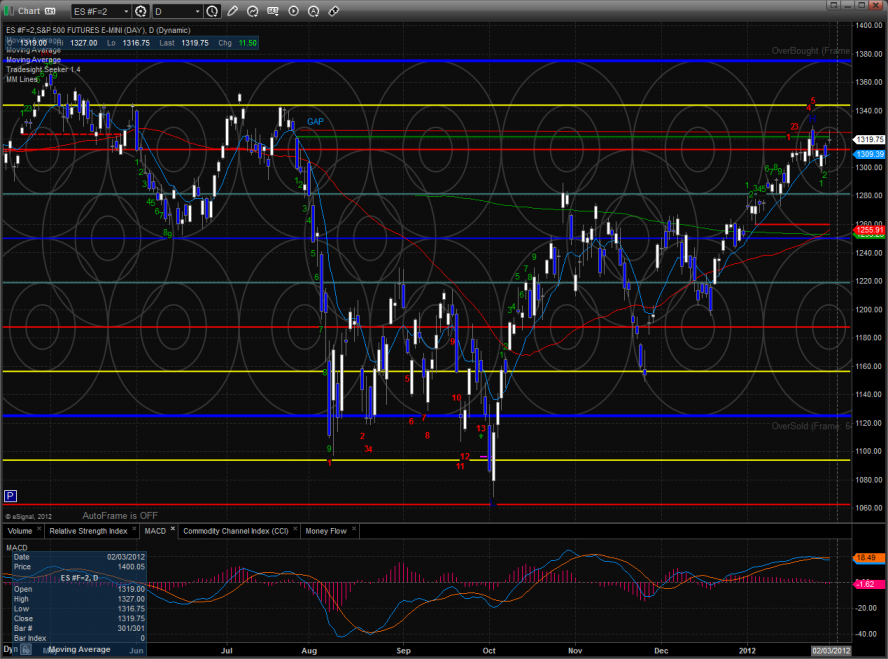Click the 'OverBought (Frame' label
This screenshot has height=659, width=888.
811,51
